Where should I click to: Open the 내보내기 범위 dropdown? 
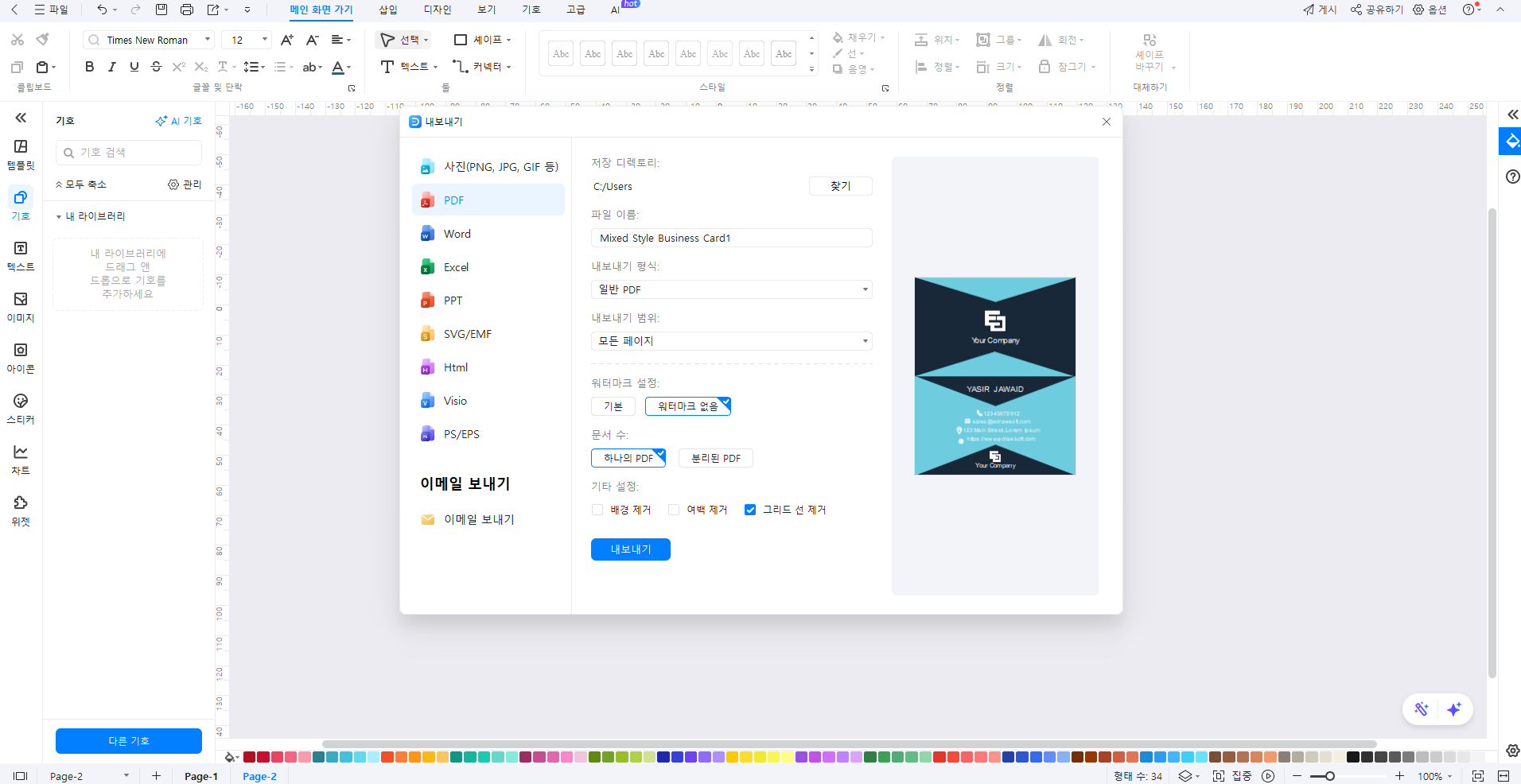coord(732,341)
